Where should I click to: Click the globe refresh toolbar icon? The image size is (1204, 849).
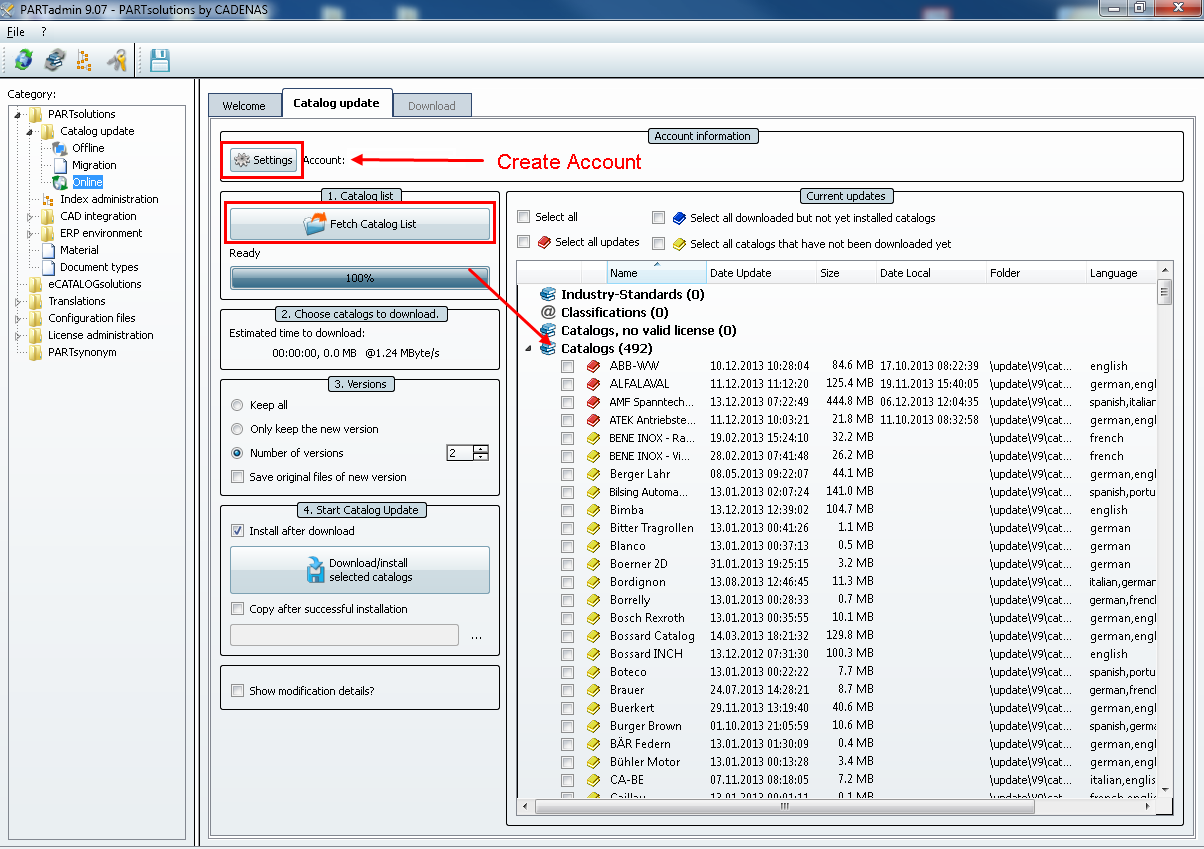[24, 60]
